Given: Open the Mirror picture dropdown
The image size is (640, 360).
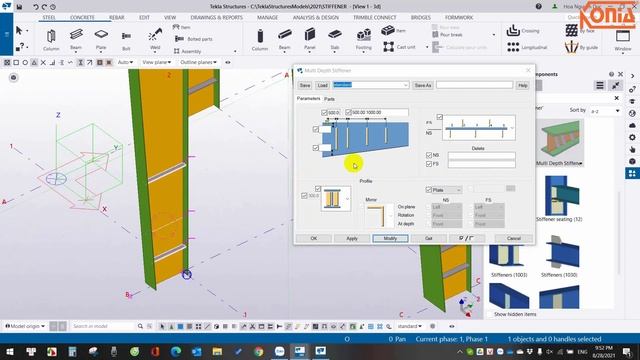Looking at the screenshot, I should [391, 216].
